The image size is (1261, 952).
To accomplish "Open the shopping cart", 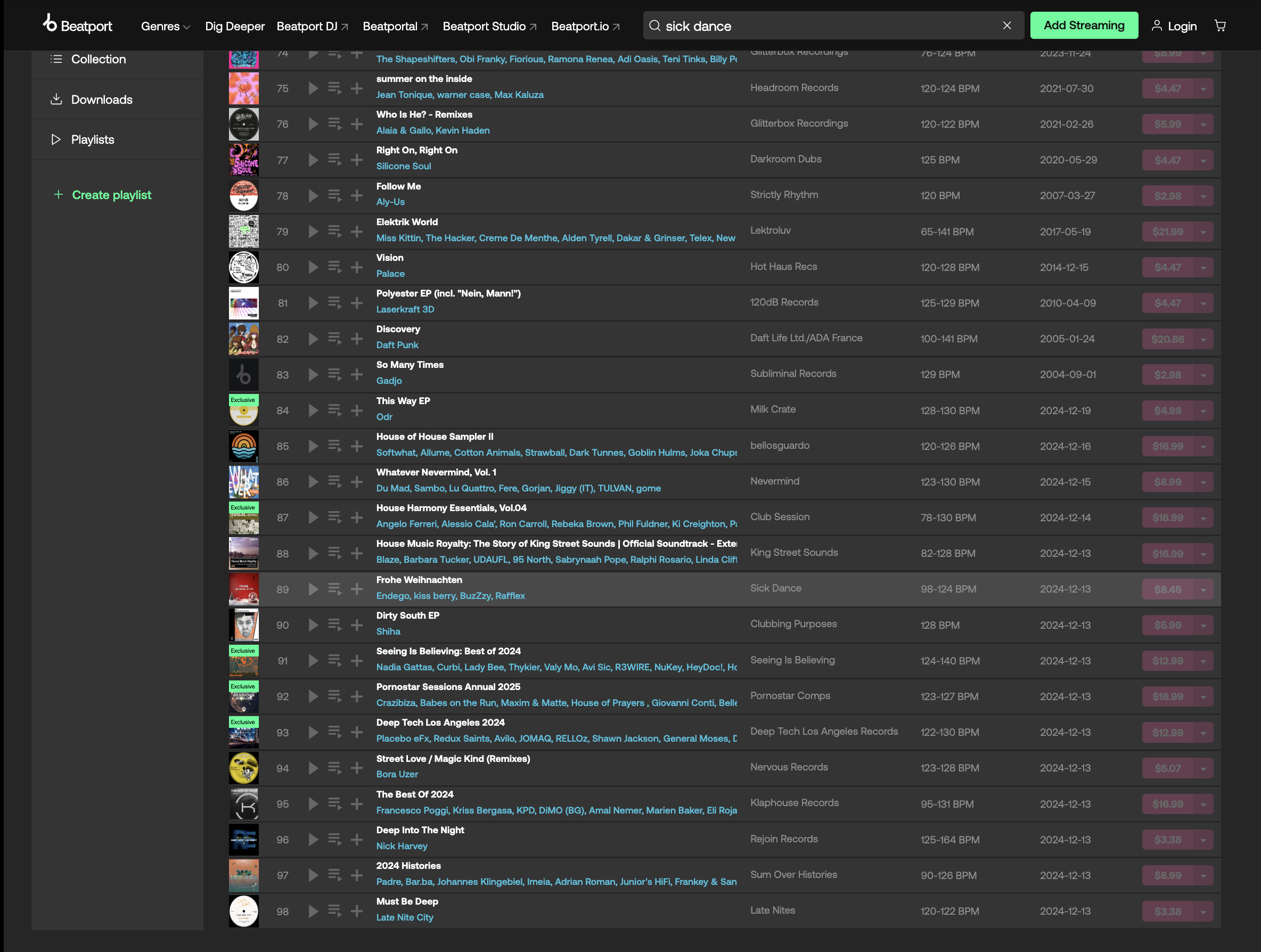I will (x=1220, y=26).
